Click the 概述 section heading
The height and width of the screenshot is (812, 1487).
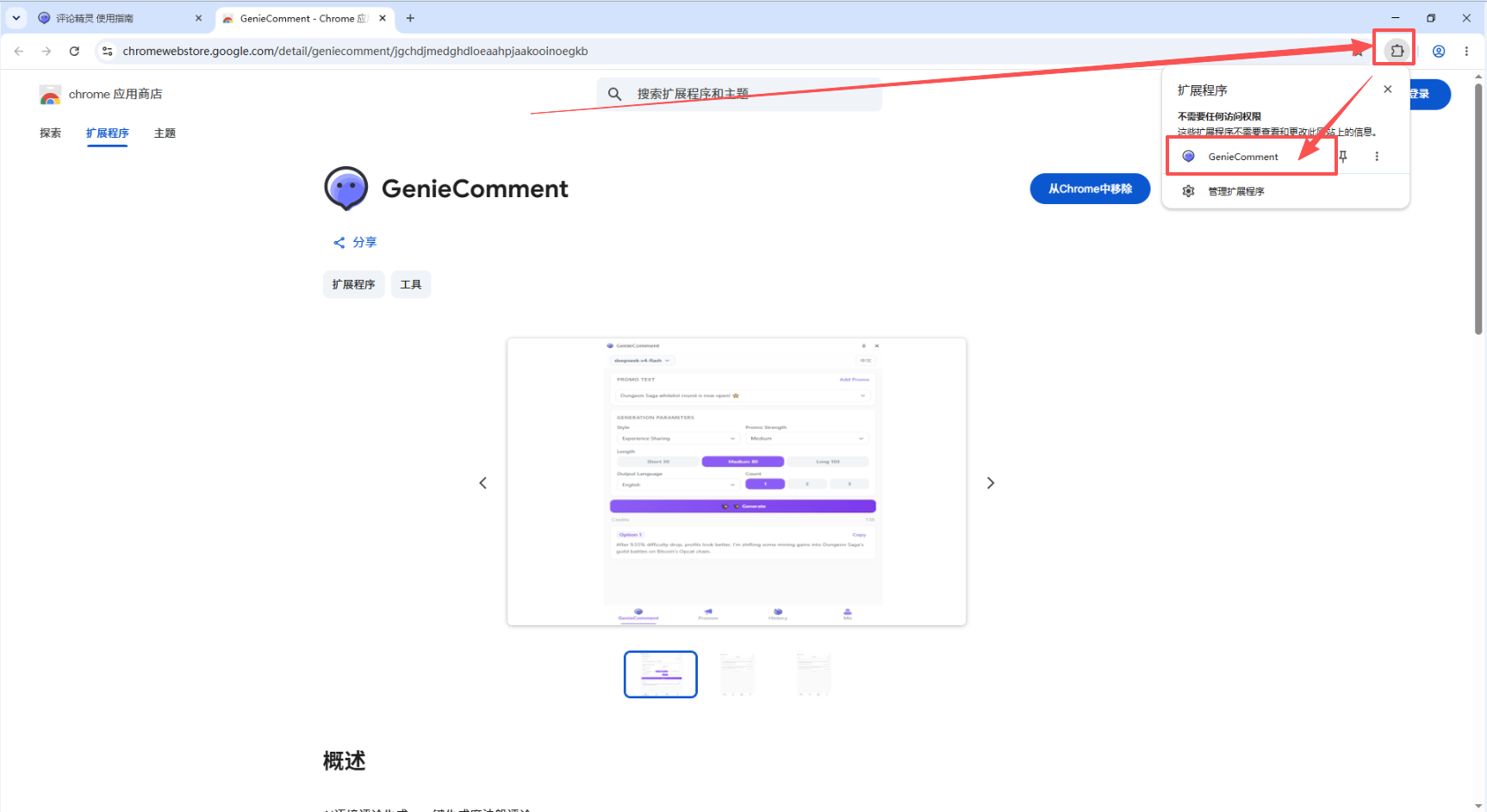pos(345,761)
